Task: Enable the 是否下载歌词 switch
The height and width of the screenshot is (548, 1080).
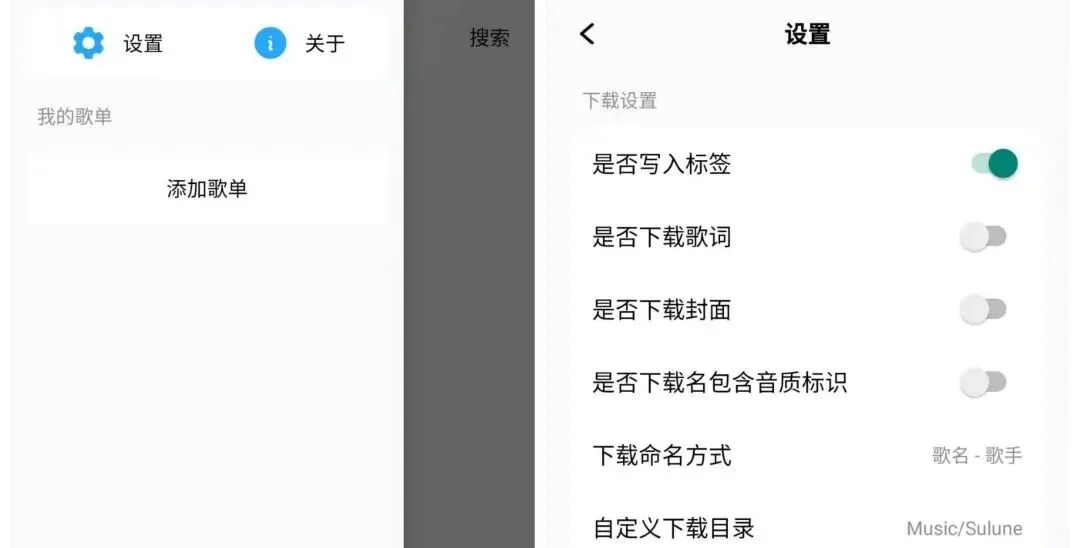Action: click(983, 237)
